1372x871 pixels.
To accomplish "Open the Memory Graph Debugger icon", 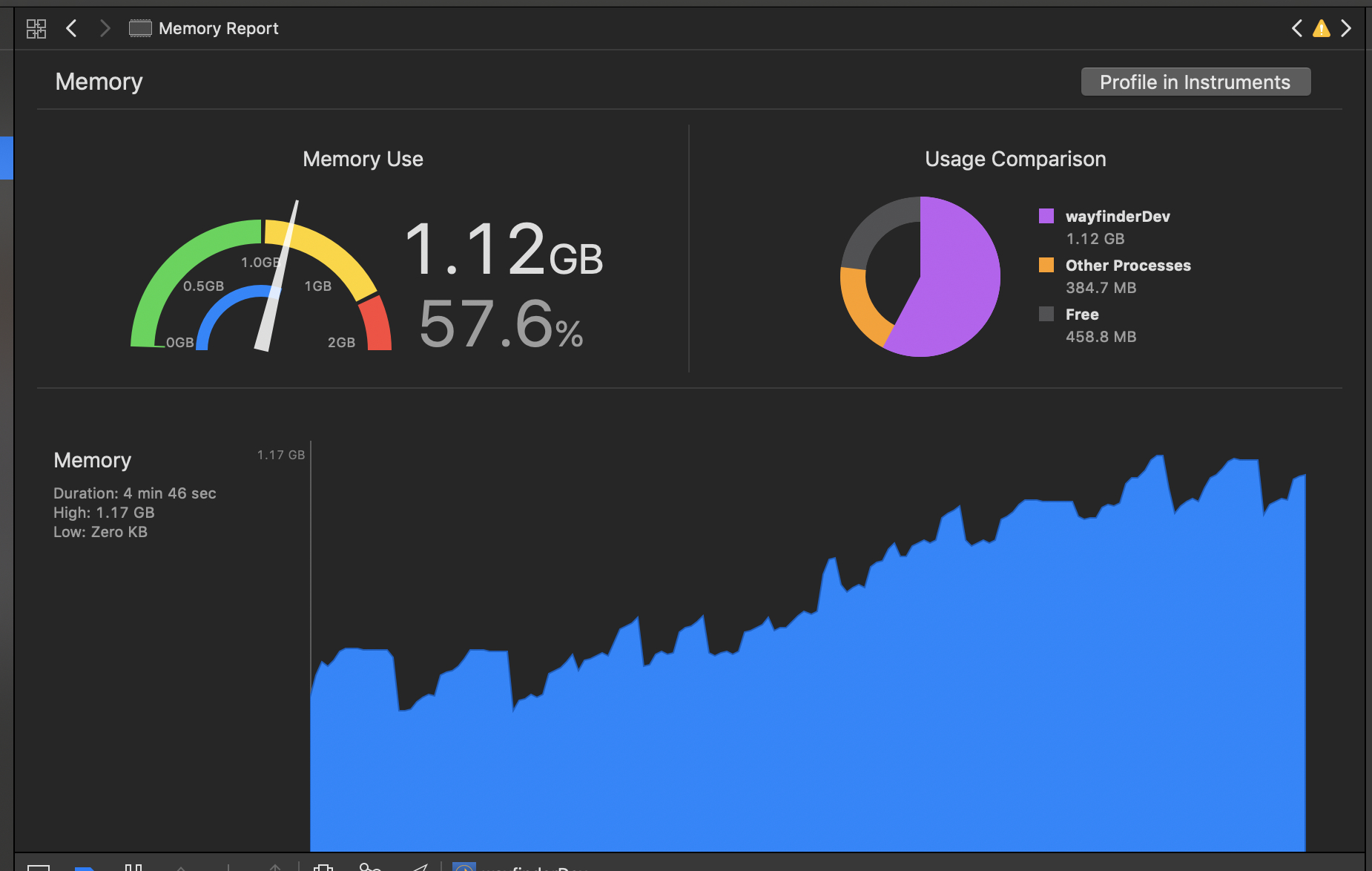I will click(x=371, y=867).
